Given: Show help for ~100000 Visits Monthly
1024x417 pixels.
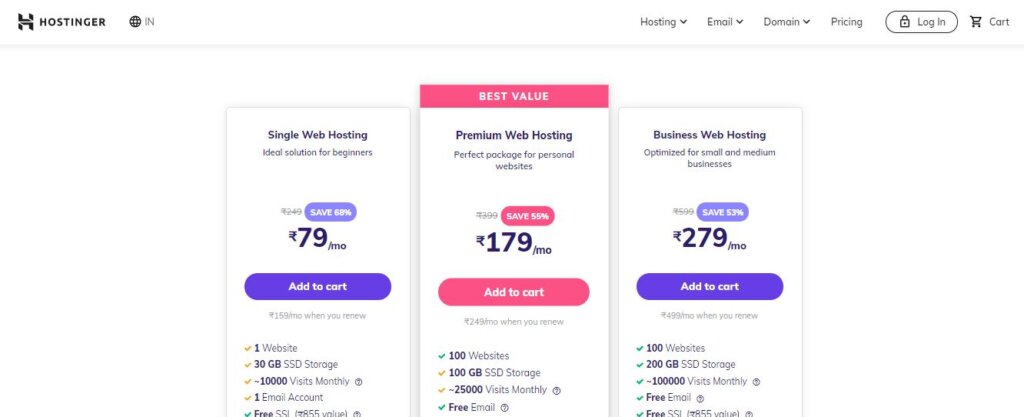Looking at the screenshot, I should click(756, 382).
